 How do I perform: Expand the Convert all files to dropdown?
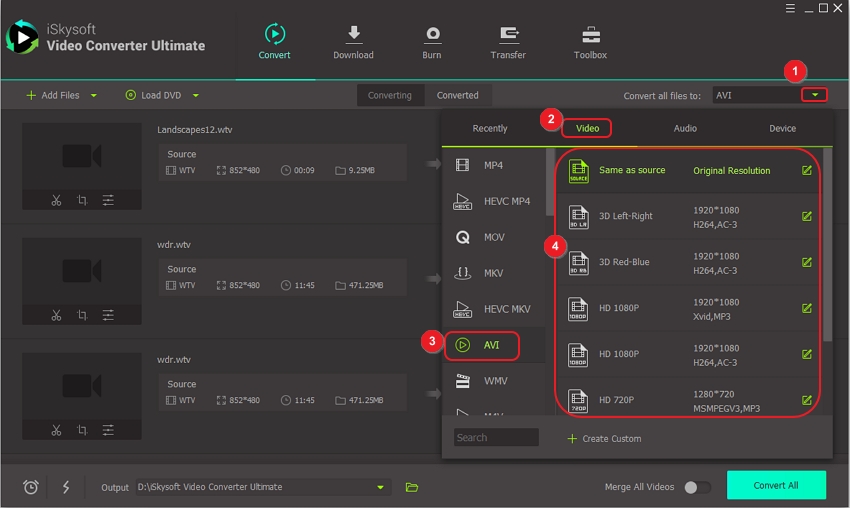click(817, 95)
